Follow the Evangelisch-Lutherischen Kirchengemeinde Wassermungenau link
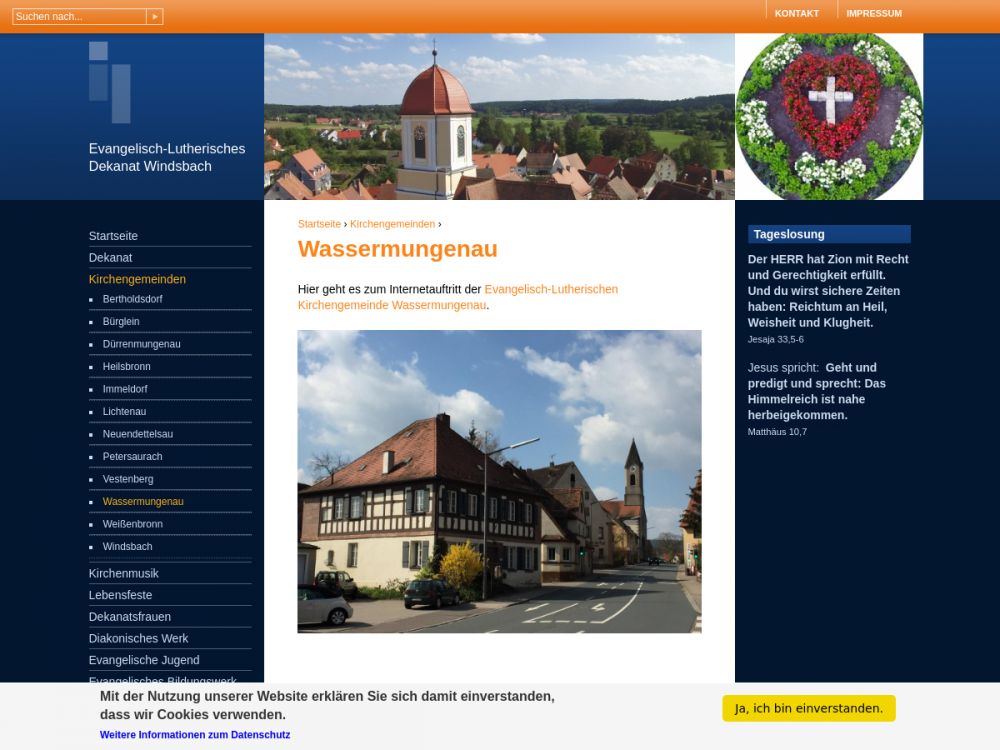This screenshot has width=1000, height=750. pos(457,297)
